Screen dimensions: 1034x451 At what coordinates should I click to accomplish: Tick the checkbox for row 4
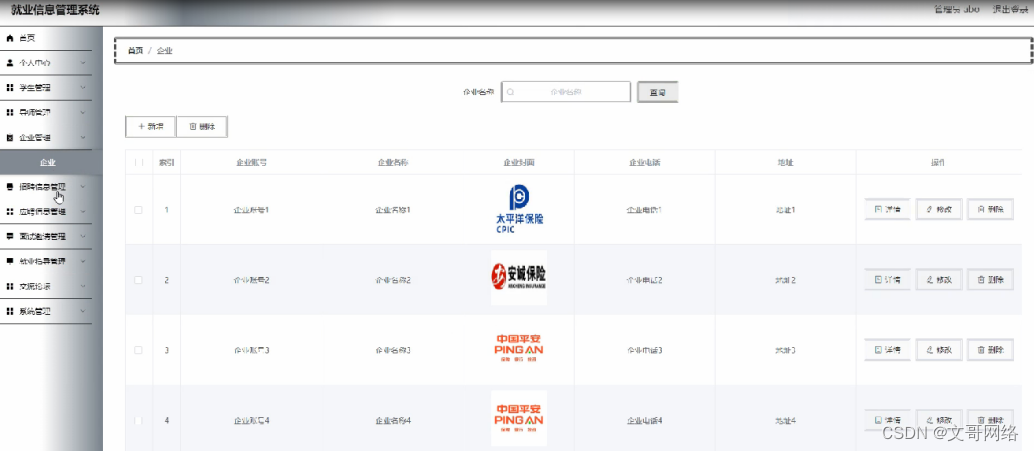click(x=138, y=420)
